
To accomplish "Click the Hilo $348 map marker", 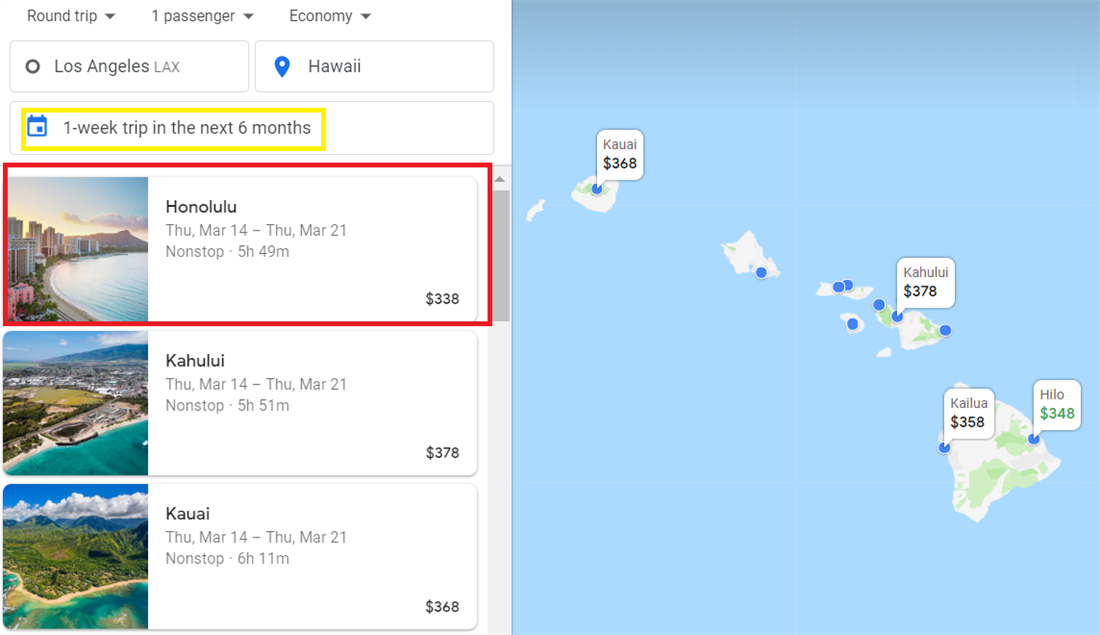I will [1056, 405].
